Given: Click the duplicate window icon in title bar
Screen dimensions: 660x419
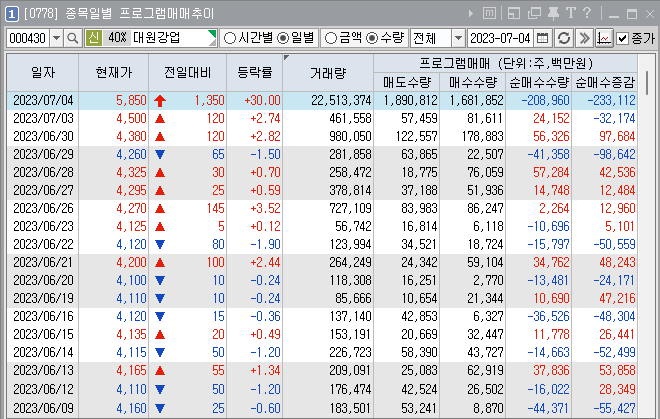Looking at the screenshot, I should tap(534, 13).
